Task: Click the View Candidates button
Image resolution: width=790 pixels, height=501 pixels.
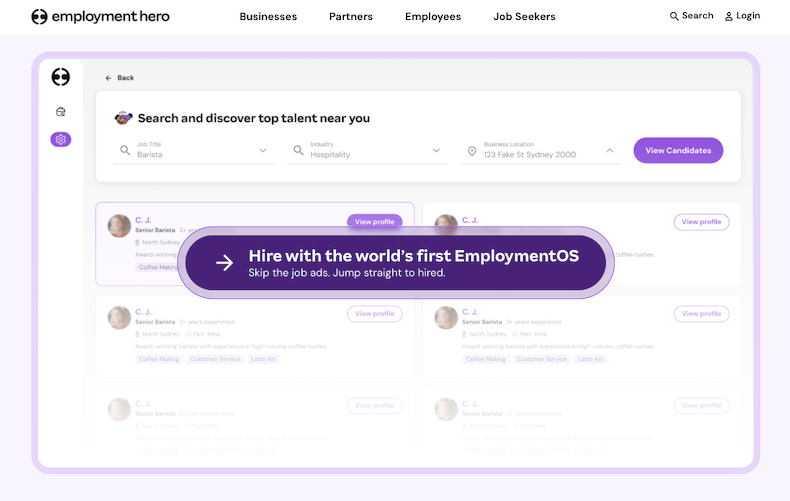Action: 678,150
